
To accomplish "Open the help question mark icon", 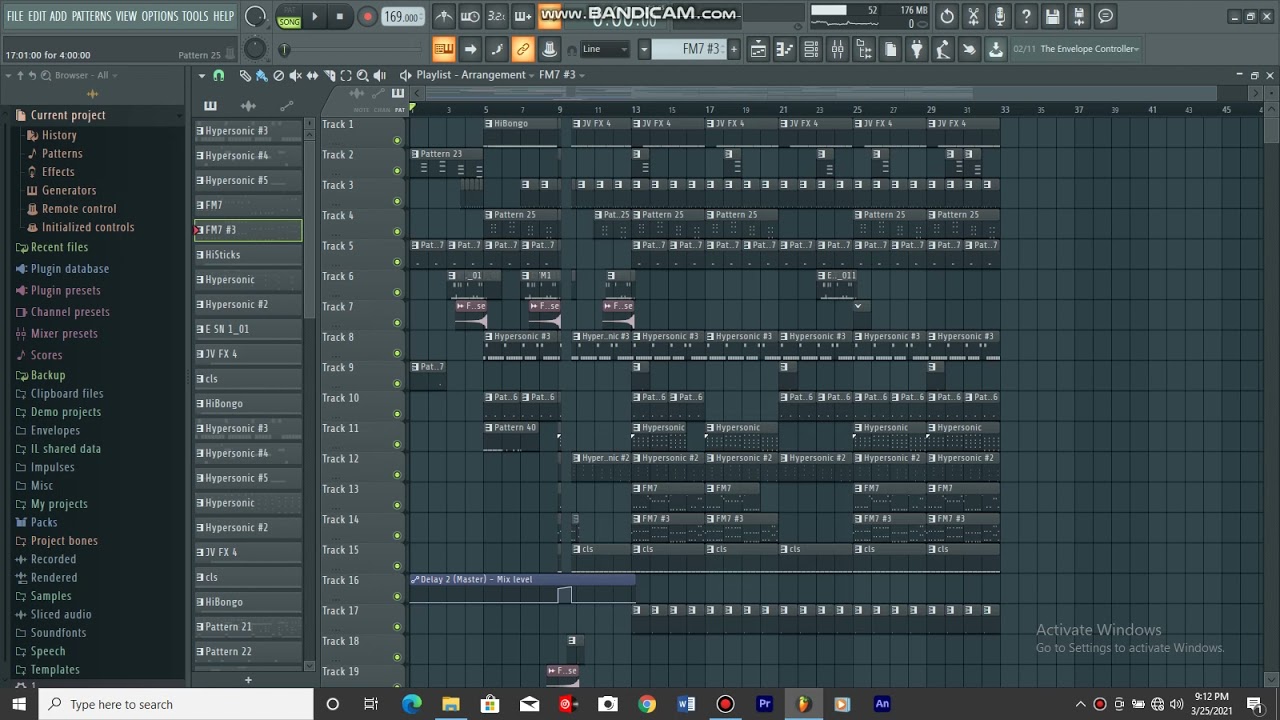I will pyautogui.click(x=1026, y=16).
